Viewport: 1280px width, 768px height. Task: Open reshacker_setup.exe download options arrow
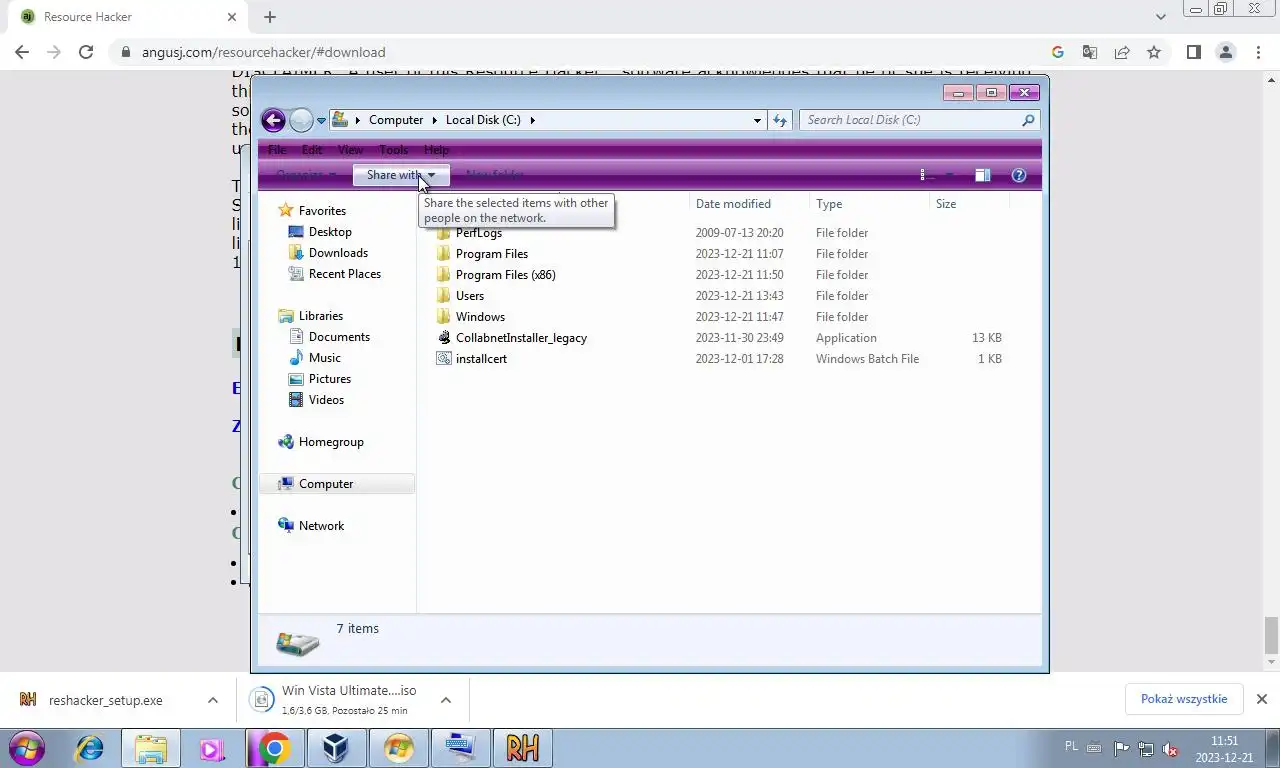(213, 700)
